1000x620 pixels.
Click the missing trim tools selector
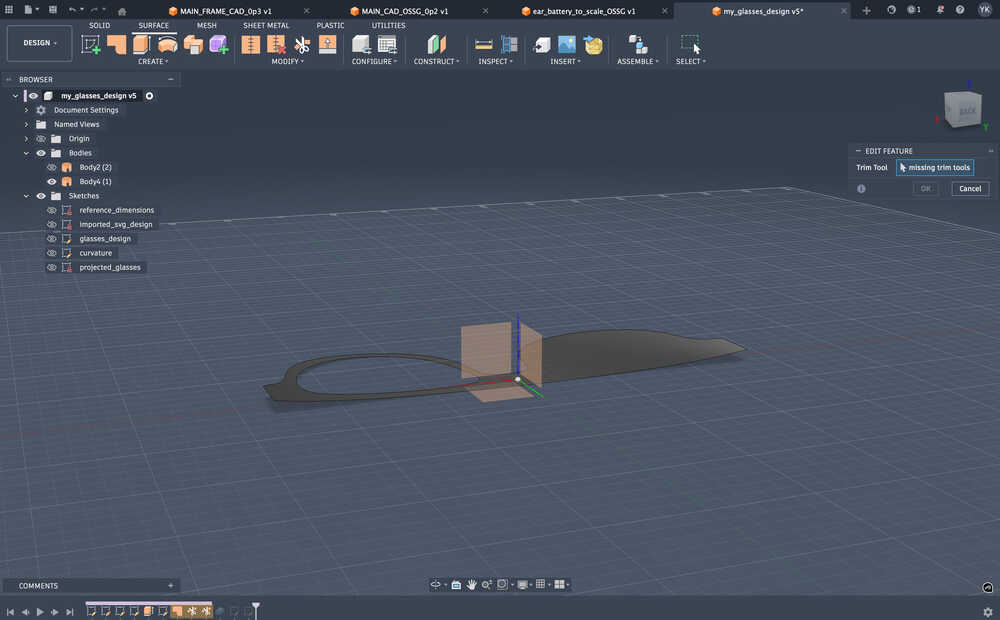click(x=935, y=168)
